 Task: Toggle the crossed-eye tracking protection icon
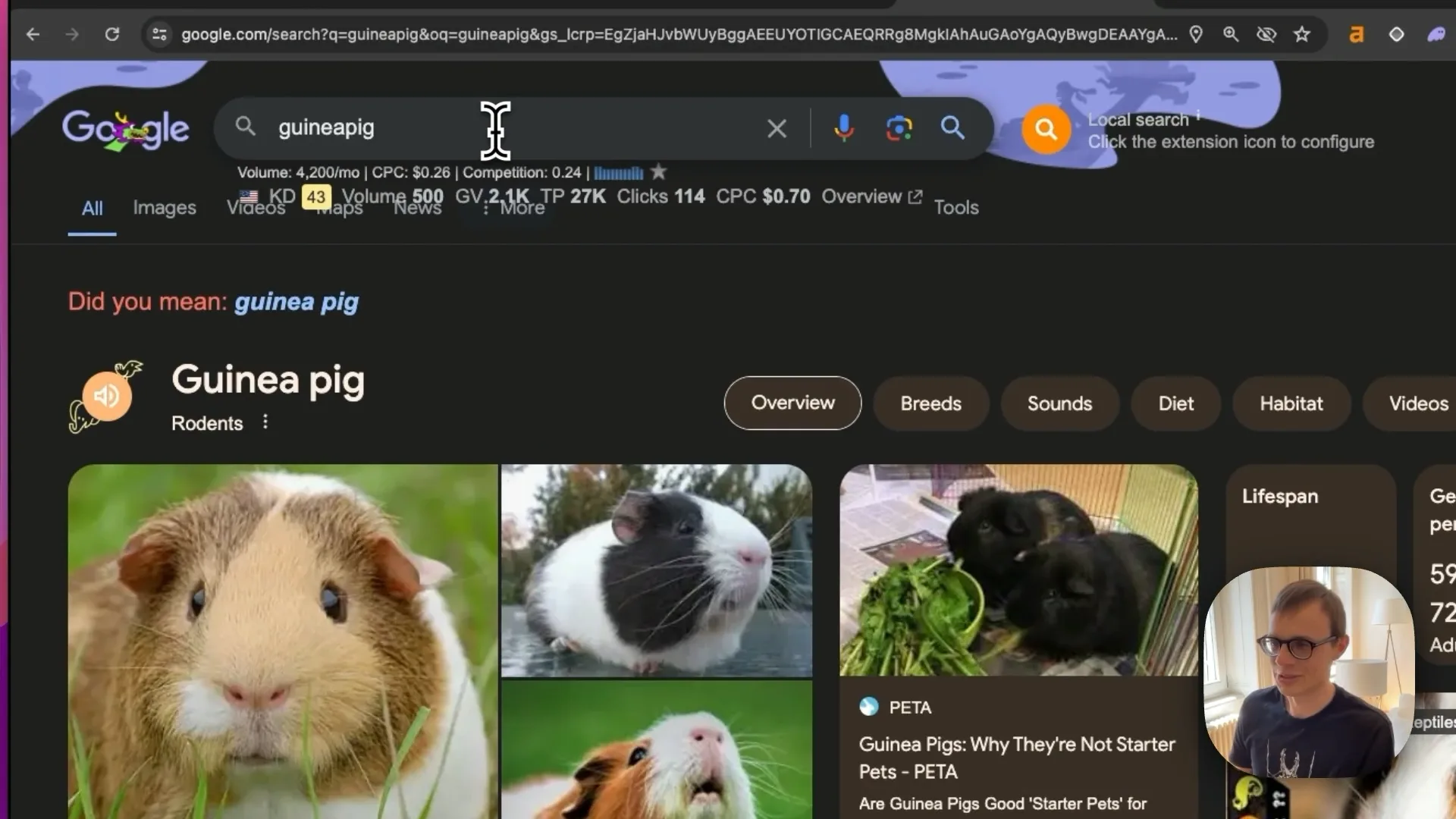pyautogui.click(x=1266, y=34)
